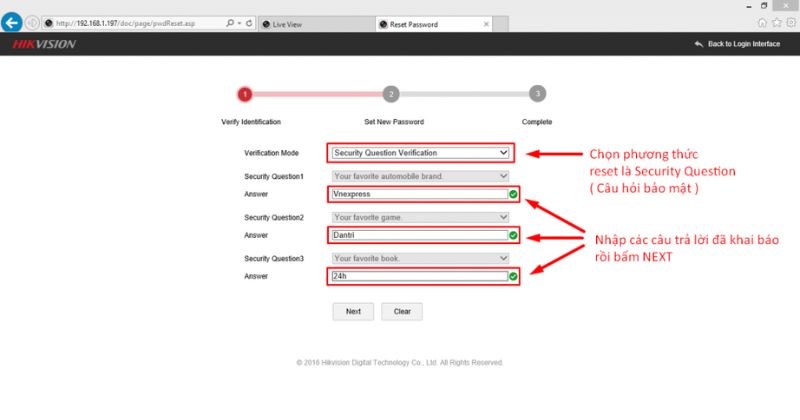This screenshot has height=420, width=800.
Task: Open the browser home icon
Action: pyautogui.click(x=763, y=22)
